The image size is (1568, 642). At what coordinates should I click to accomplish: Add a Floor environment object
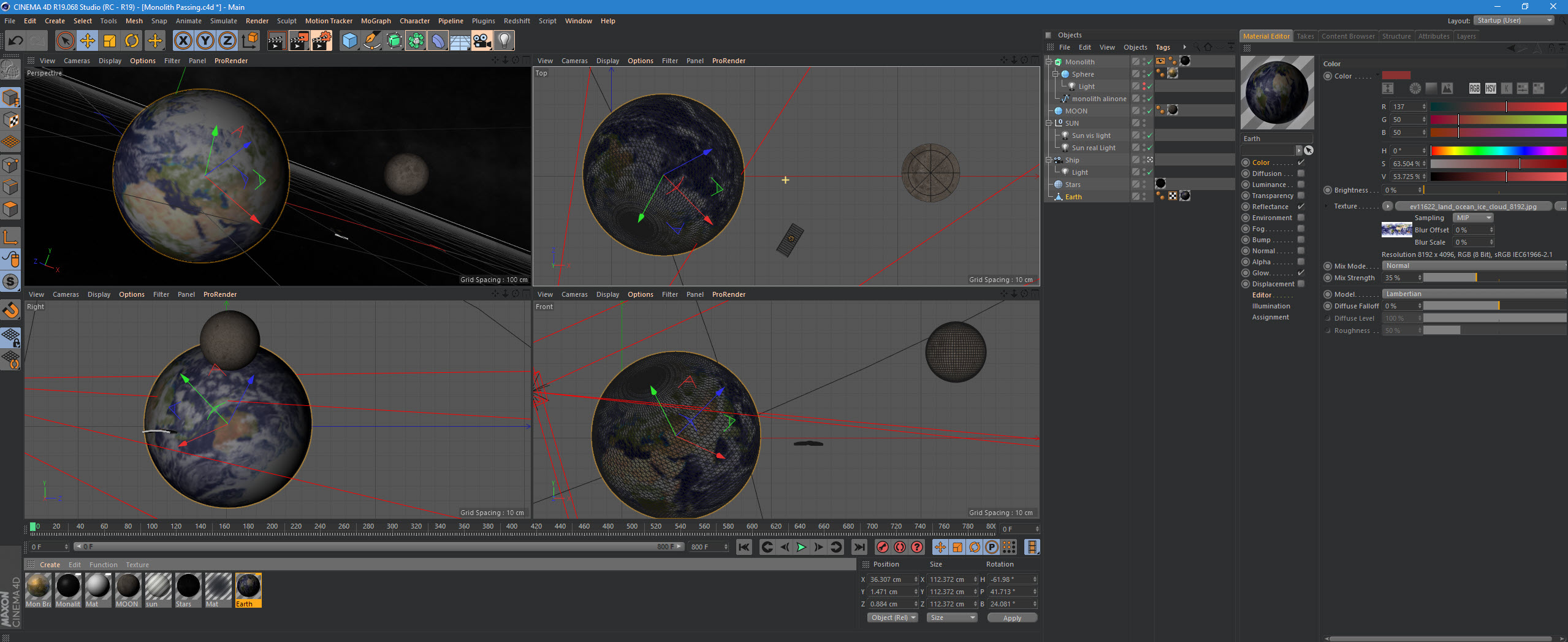(x=460, y=41)
